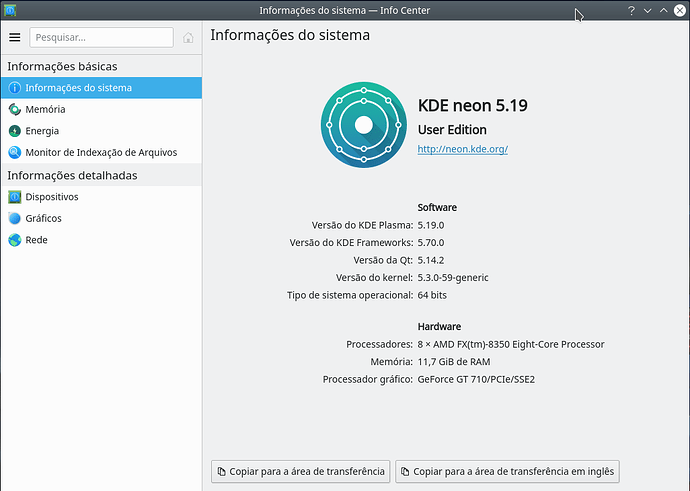Click the Gráficos icon in the sidebar
This screenshot has height=491, width=690.
(x=14, y=218)
